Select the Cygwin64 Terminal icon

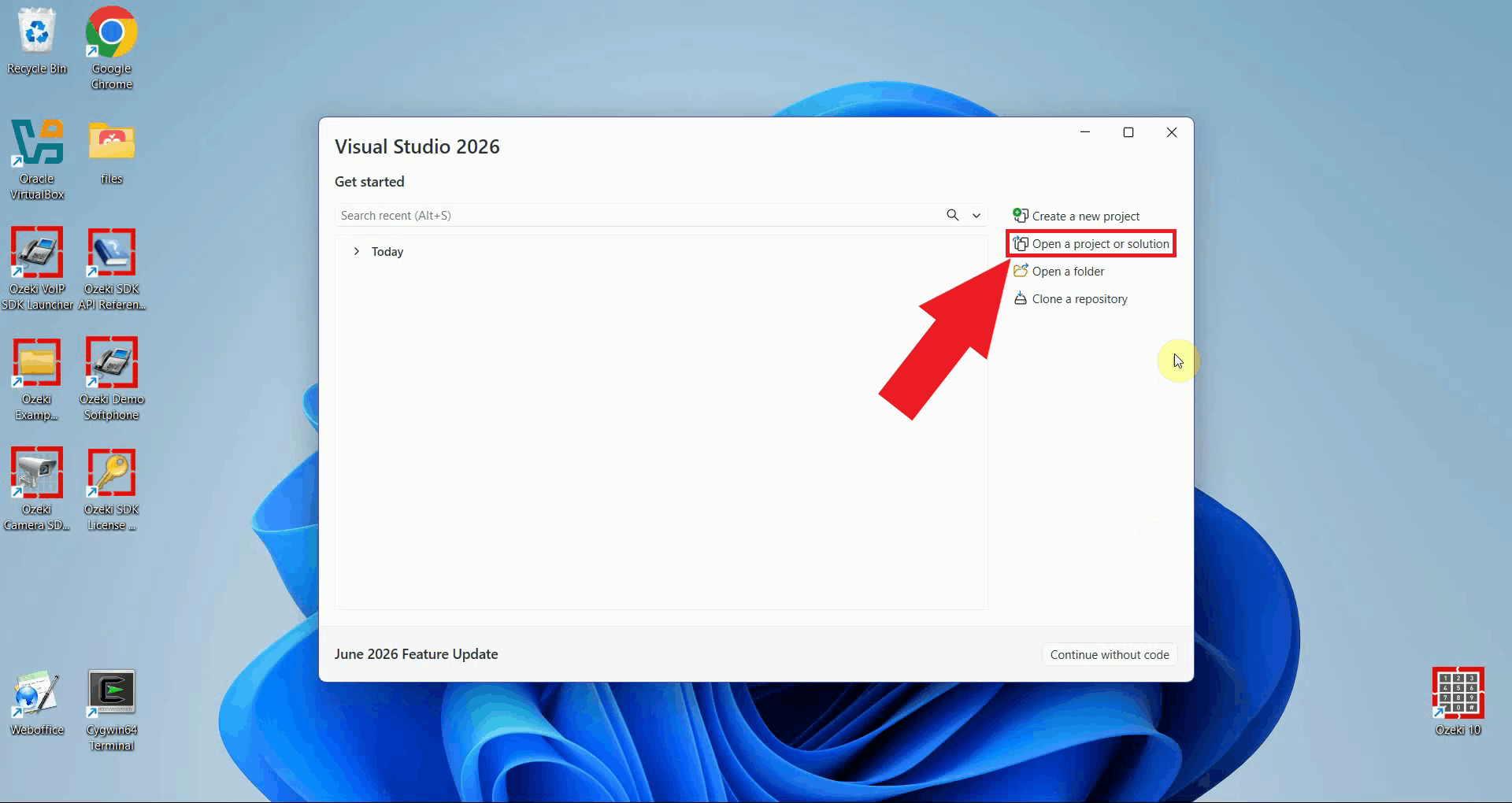(x=112, y=710)
